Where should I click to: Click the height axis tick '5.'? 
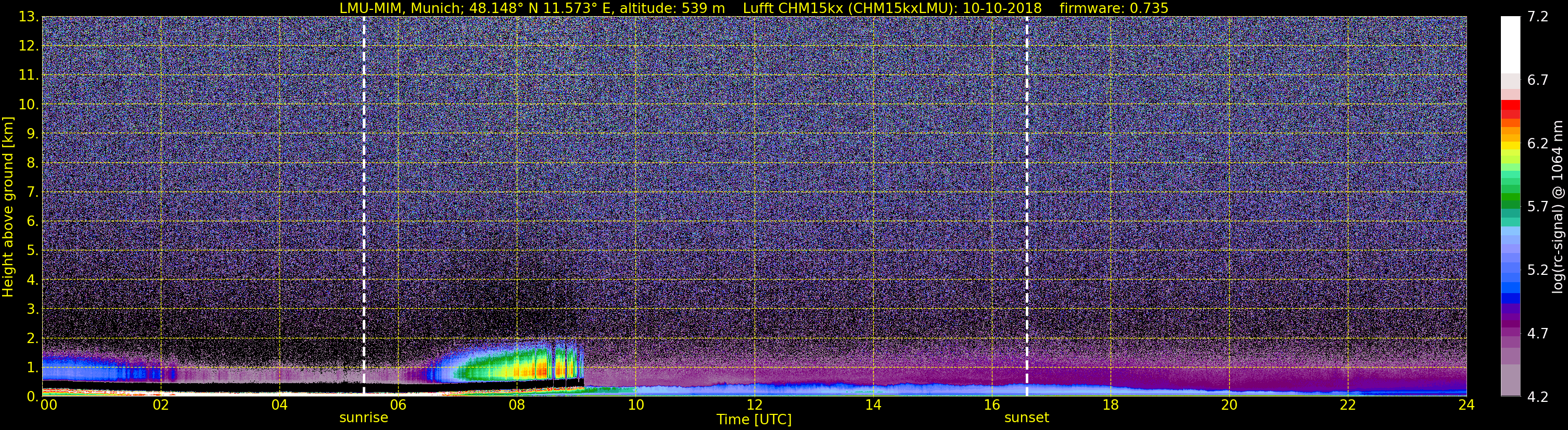[32, 250]
